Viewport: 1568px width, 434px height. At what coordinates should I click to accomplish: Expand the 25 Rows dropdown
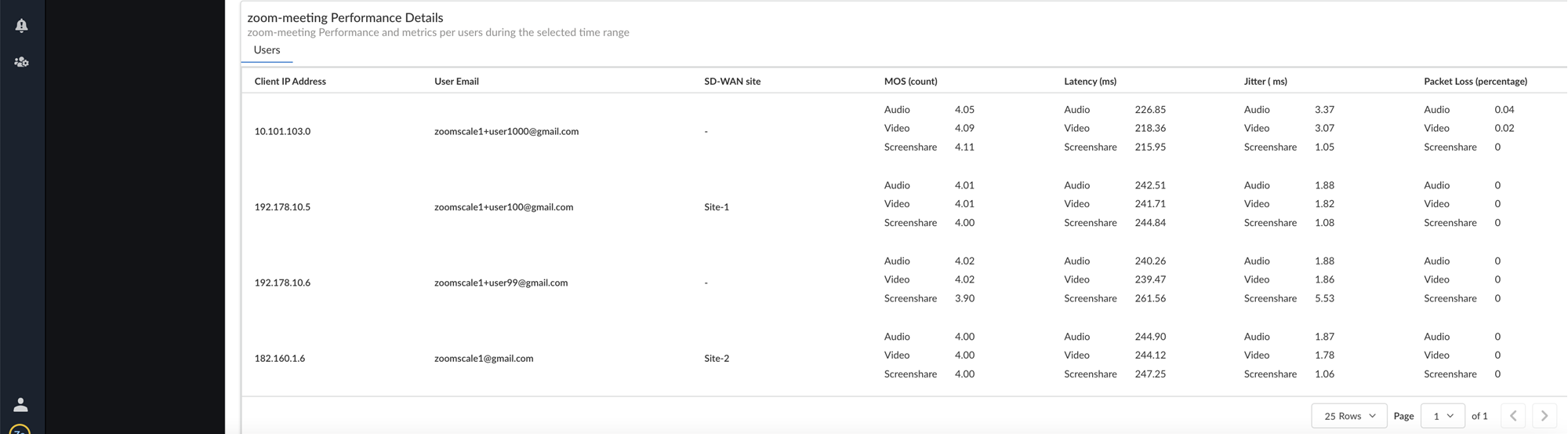[1348, 416]
